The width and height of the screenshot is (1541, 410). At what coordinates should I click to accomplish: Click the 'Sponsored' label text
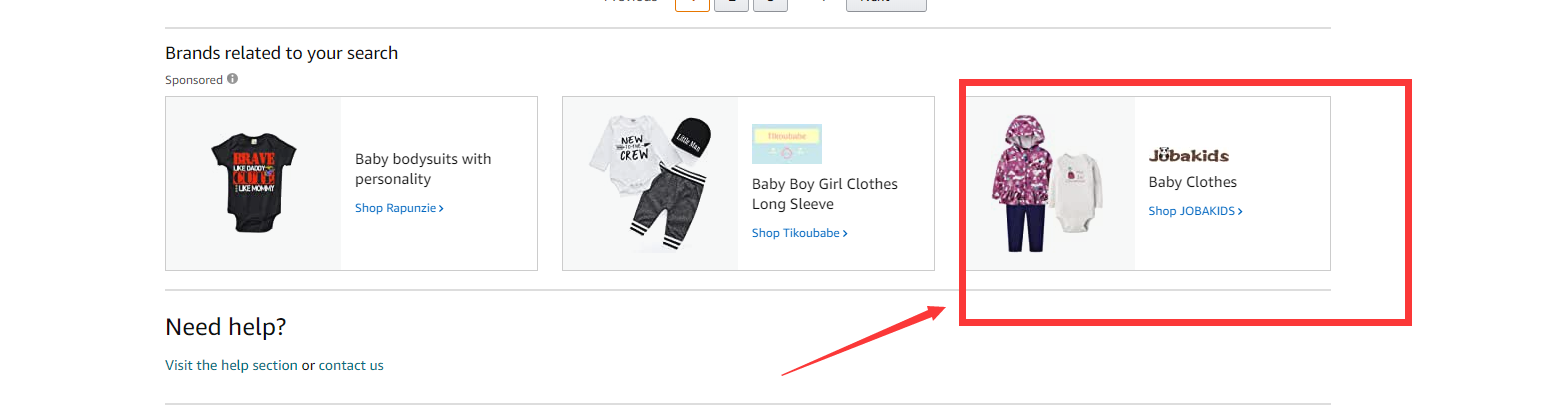tap(194, 80)
